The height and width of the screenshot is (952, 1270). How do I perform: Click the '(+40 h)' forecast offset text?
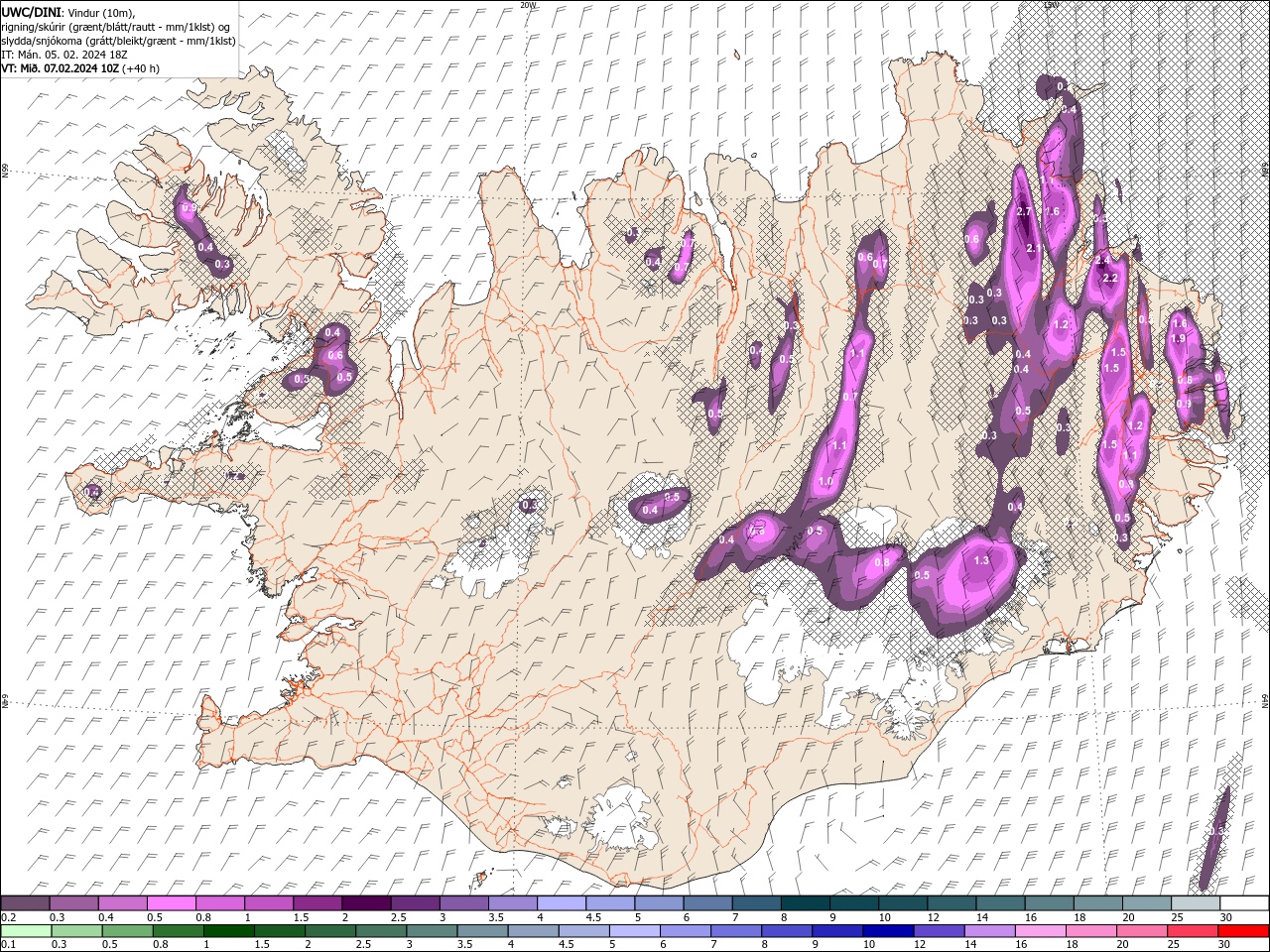click(141, 68)
